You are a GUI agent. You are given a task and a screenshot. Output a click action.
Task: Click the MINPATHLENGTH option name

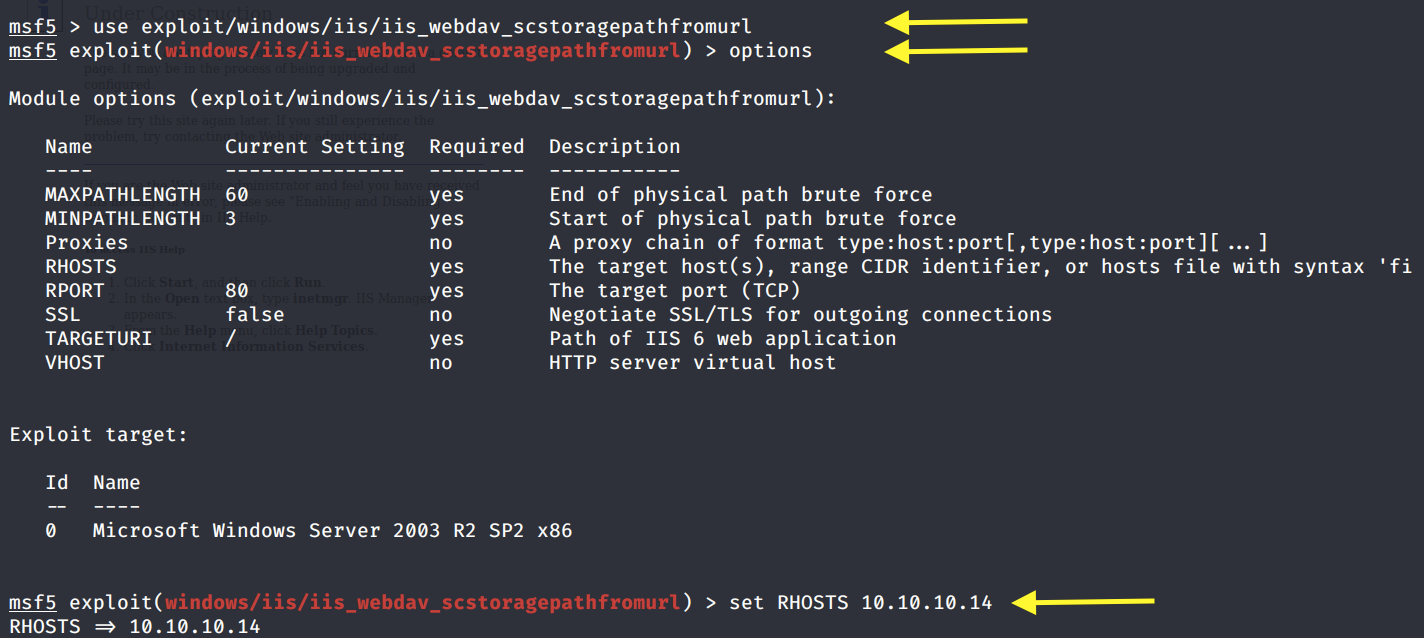123,218
